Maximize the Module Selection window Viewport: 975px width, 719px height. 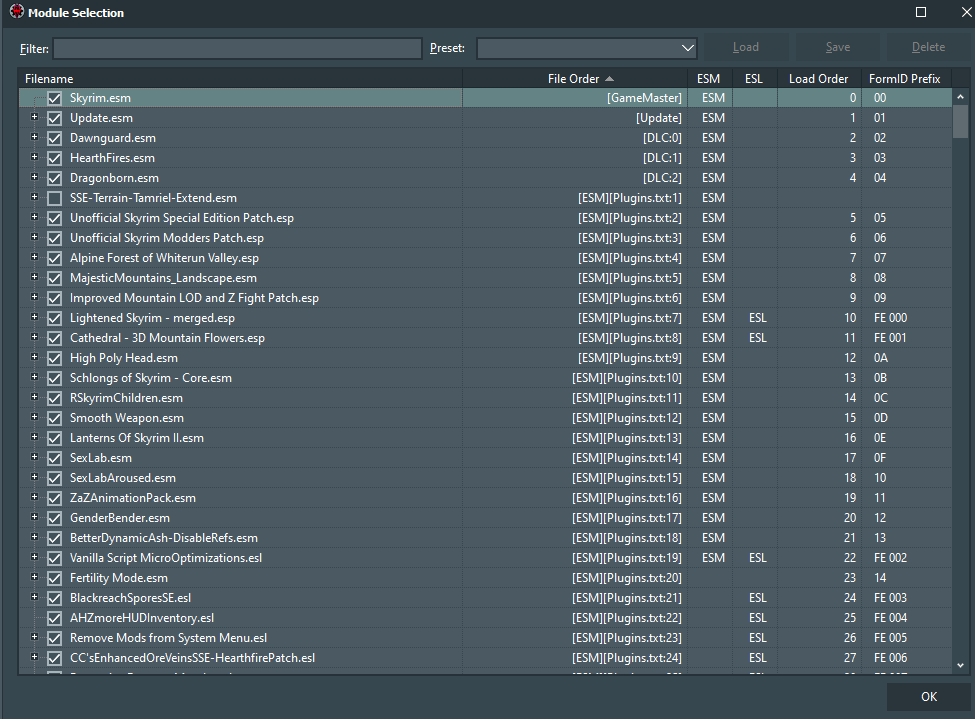point(921,12)
